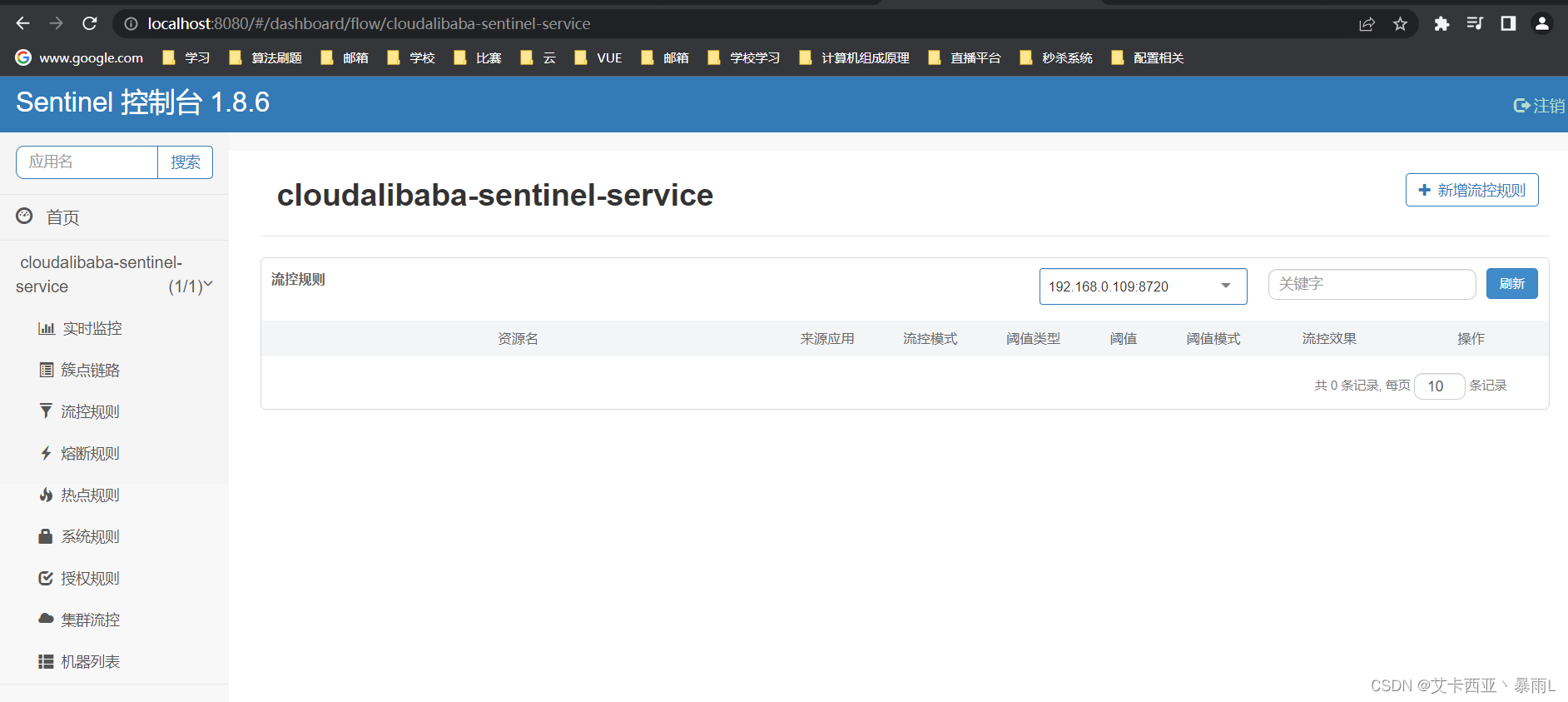The height and width of the screenshot is (702, 1568).
Task: Click the 来源应用 column header
Action: click(x=827, y=339)
